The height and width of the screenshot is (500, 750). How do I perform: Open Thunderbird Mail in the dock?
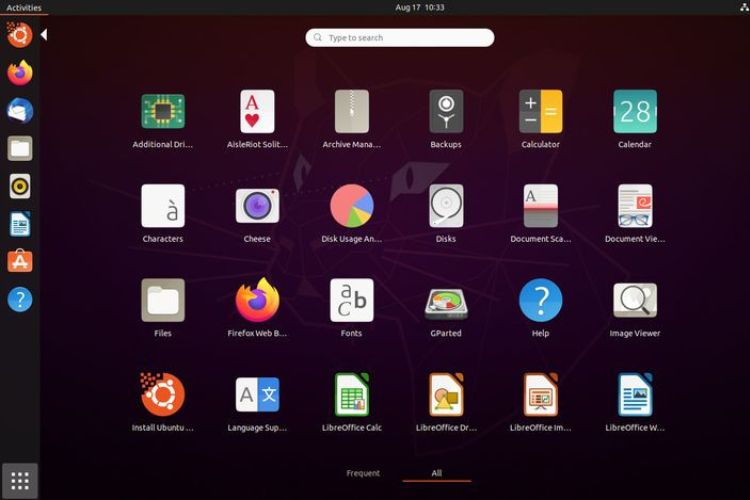(20, 111)
